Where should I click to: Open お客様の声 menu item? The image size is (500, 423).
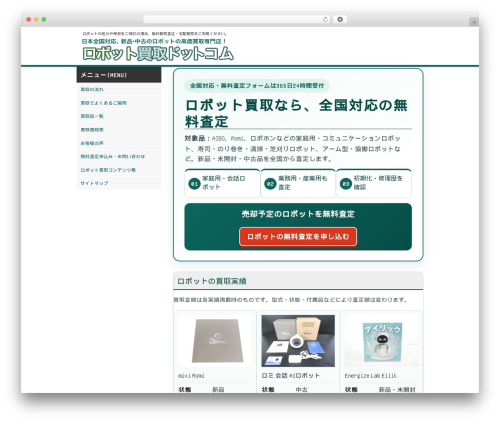click(119, 143)
